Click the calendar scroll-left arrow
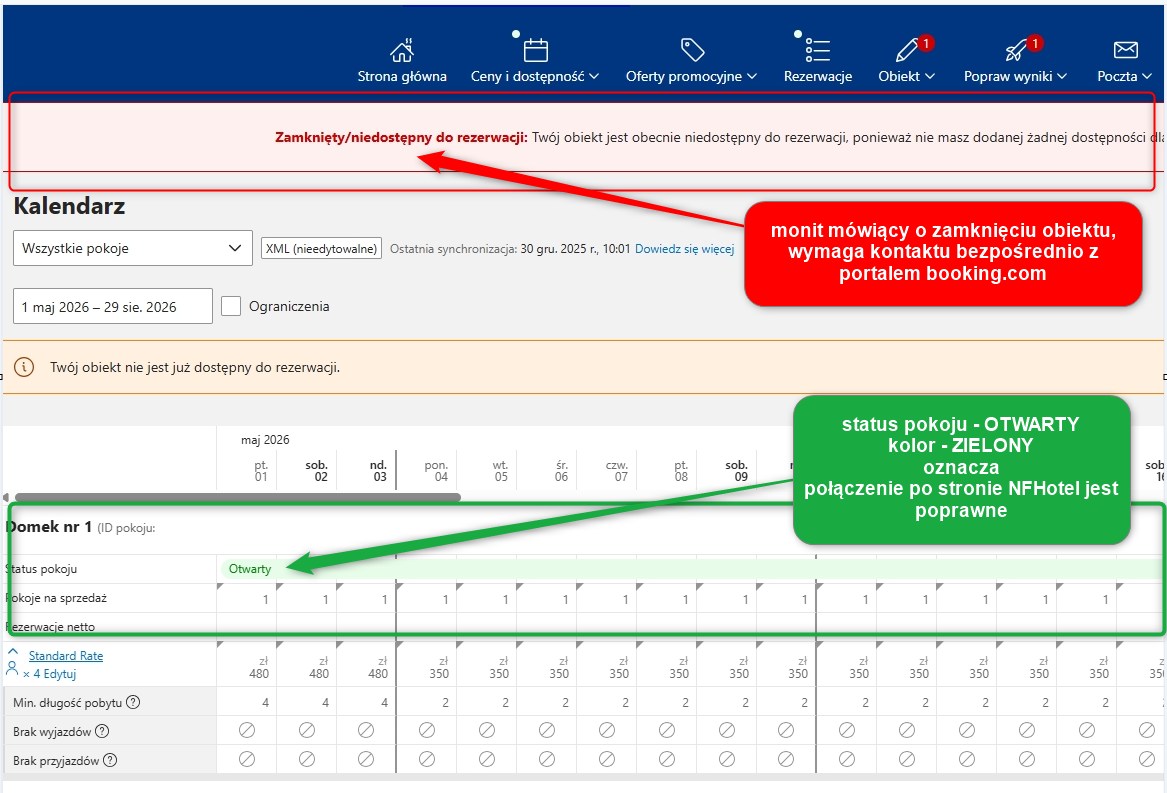Screen dimensions: 1167x793 coord(7,497)
